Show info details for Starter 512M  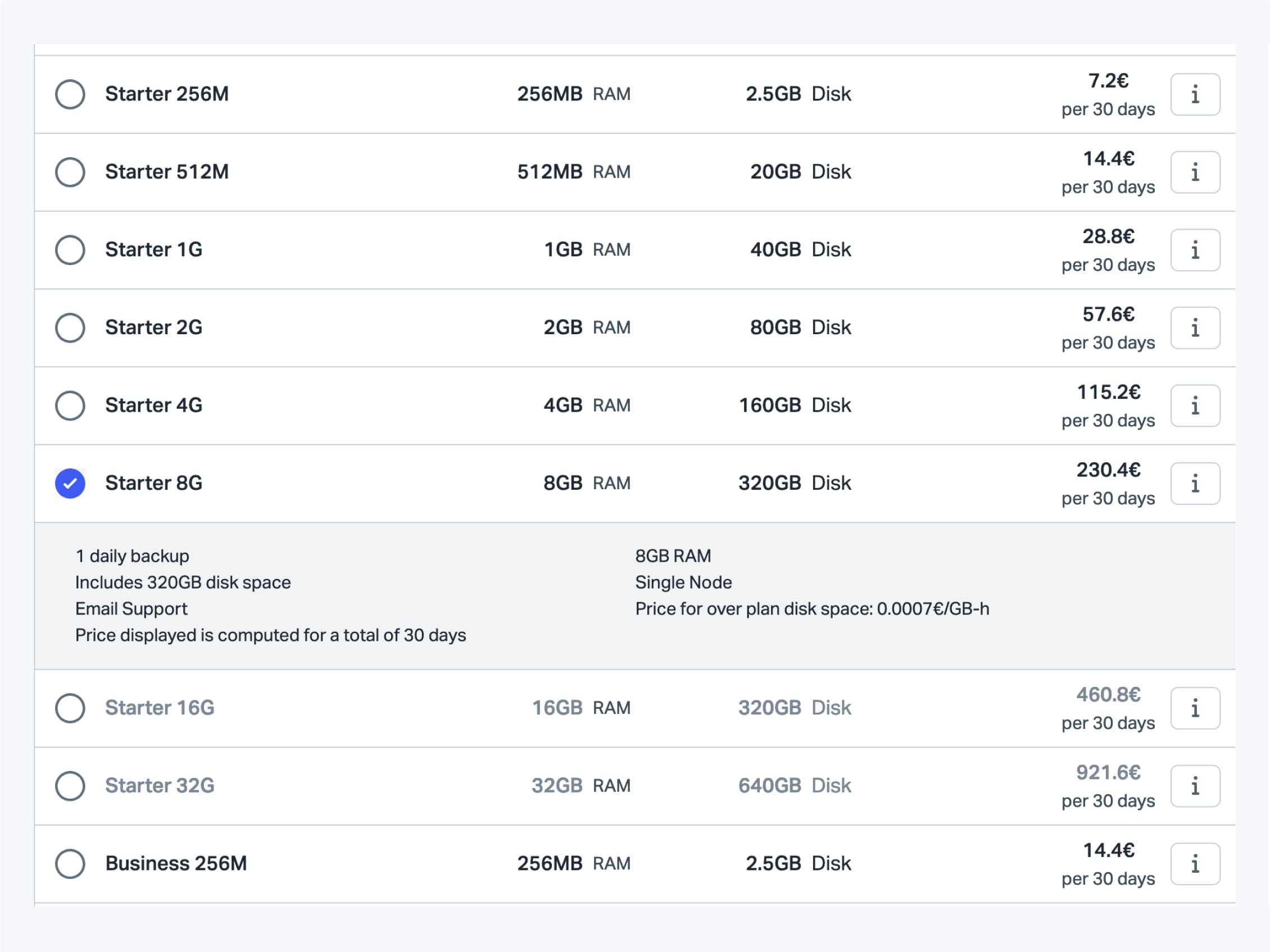click(1195, 172)
